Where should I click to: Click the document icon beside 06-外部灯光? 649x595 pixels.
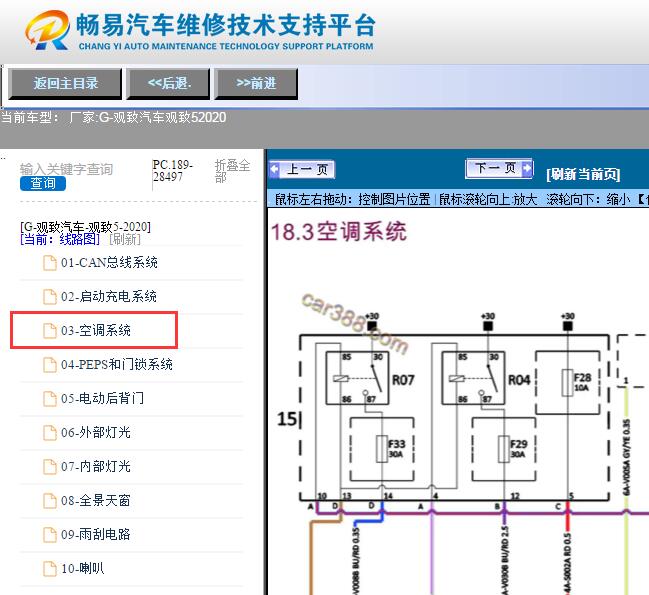(x=50, y=433)
